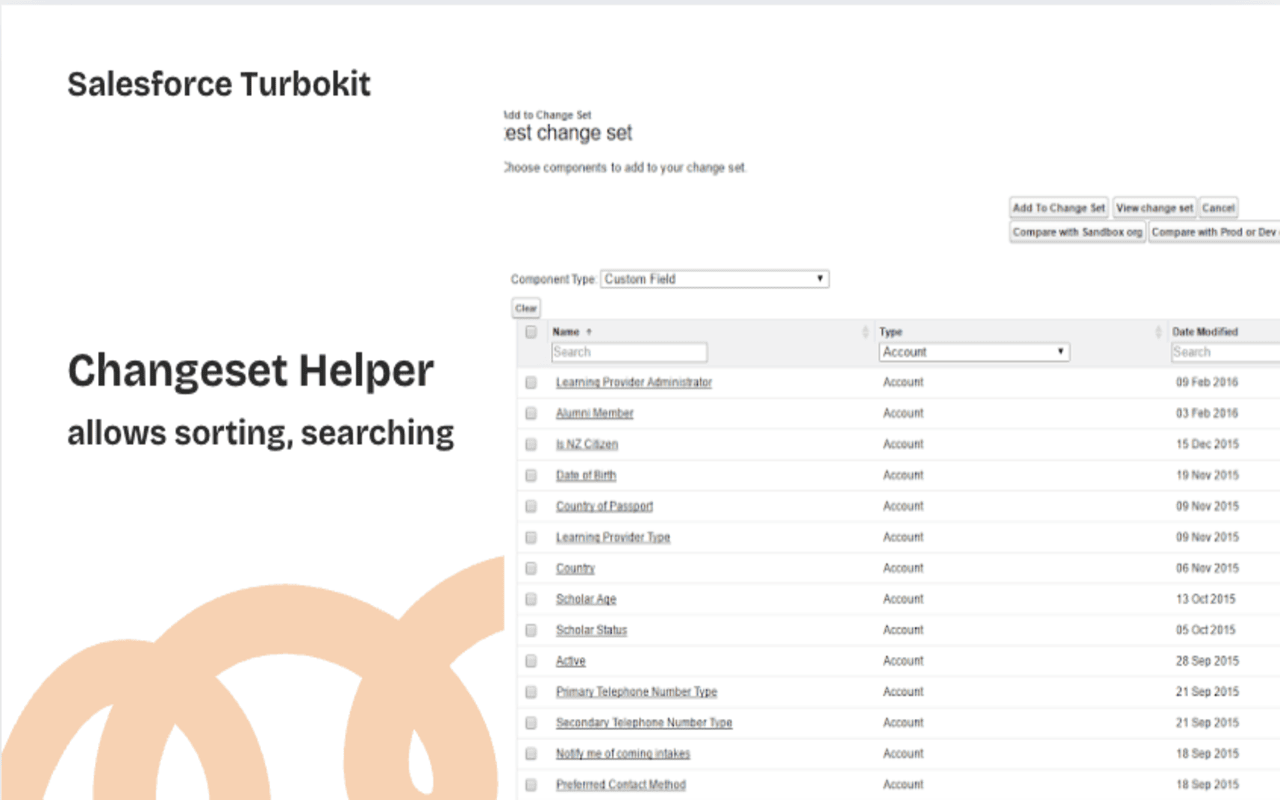Click the date 03 Feb 2016

point(1207,414)
